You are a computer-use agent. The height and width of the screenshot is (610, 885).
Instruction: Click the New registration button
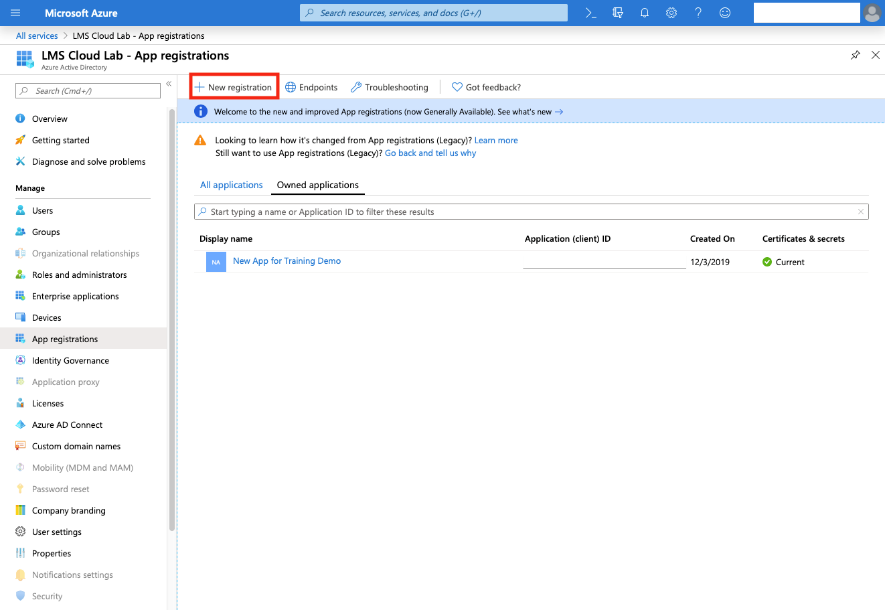tap(234, 87)
